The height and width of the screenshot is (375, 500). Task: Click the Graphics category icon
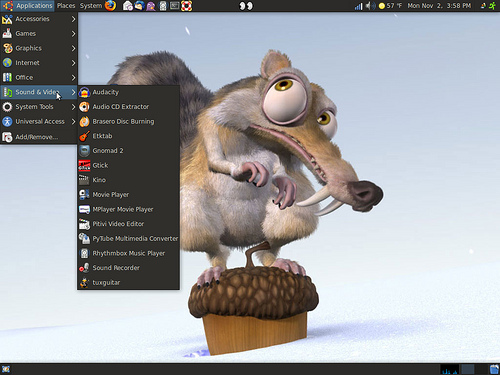[7, 48]
